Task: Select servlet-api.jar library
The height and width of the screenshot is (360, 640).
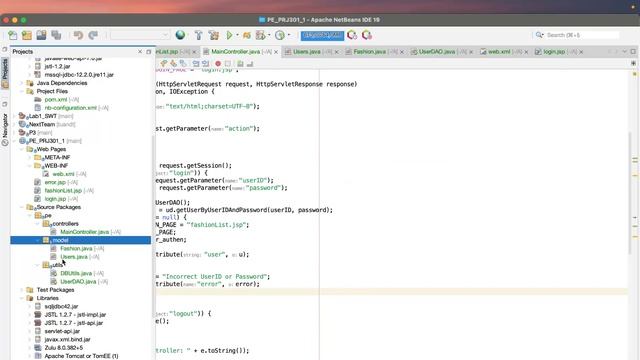Action: (62, 331)
